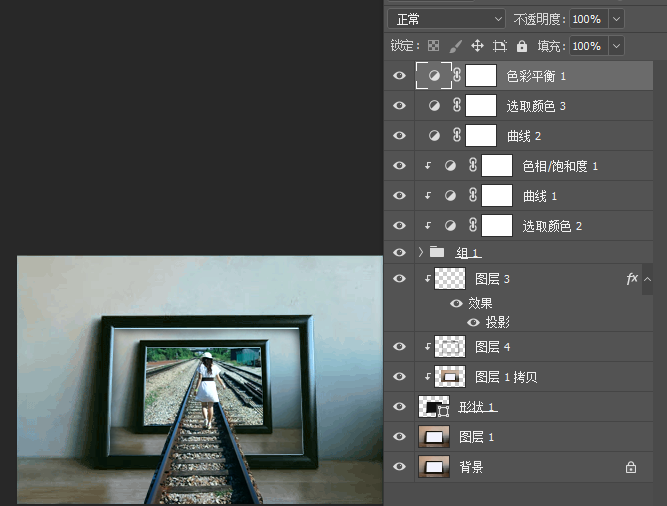This screenshot has height=506, width=667.
Task: Select adjustment icon of 选取颜色 3
Action: (434, 105)
